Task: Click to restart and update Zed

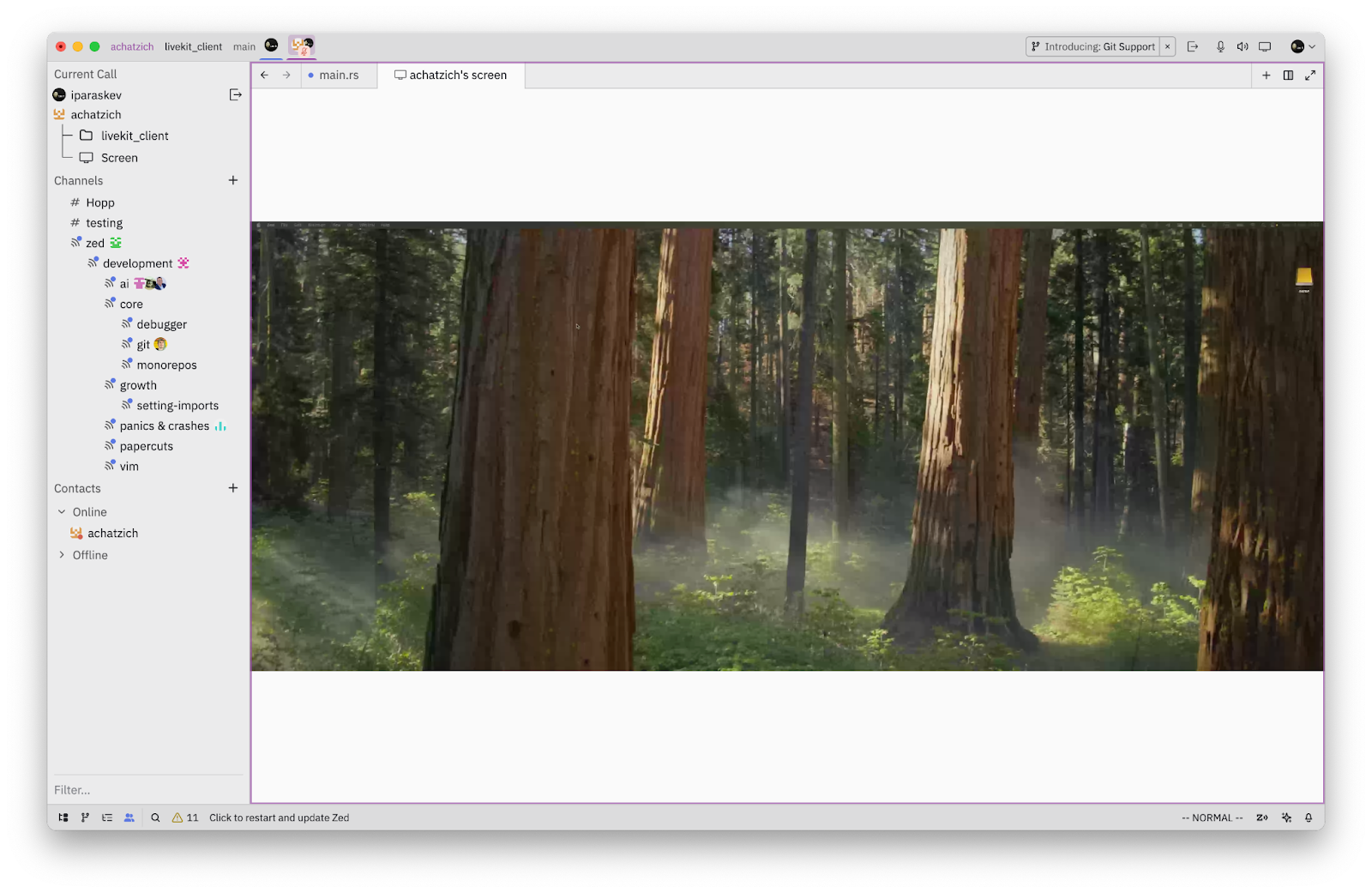Action: coord(279,818)
